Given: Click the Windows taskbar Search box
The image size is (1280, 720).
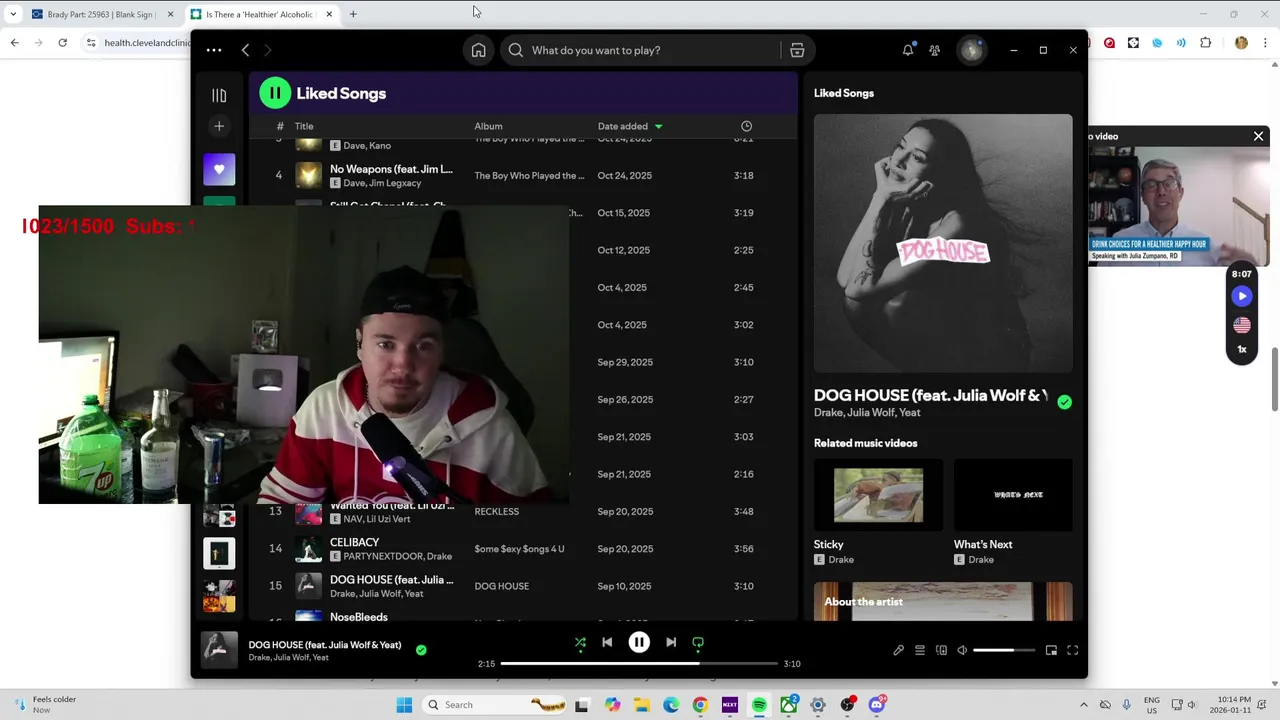Looking at the screenshot, I should pyautogui.click(x=493, y=705).
